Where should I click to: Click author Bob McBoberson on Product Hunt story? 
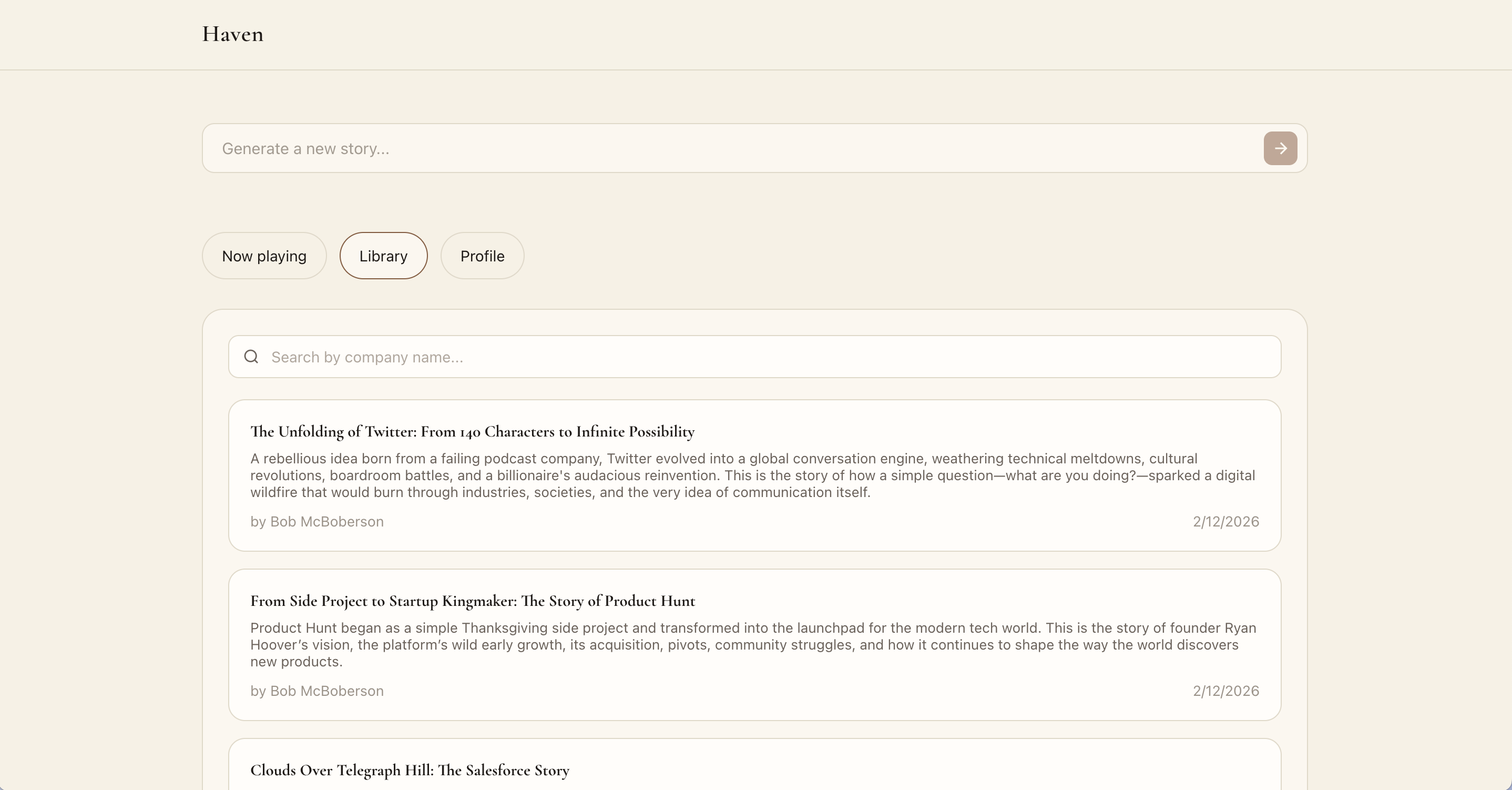pyautogui.click(x=317, y=691)
